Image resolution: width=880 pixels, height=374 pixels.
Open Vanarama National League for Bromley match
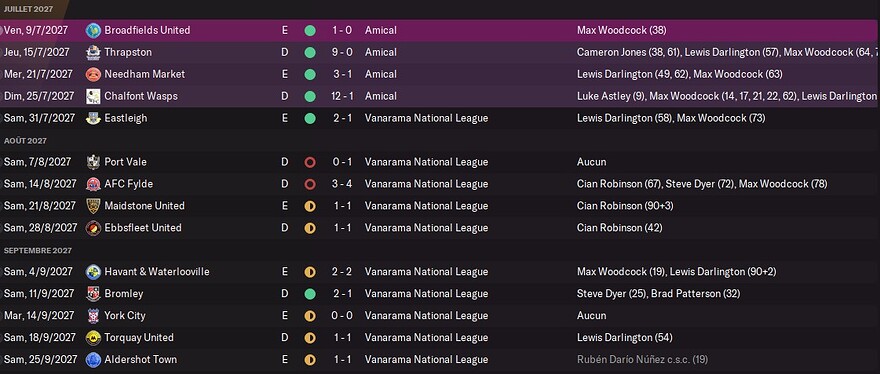point(426,293)
